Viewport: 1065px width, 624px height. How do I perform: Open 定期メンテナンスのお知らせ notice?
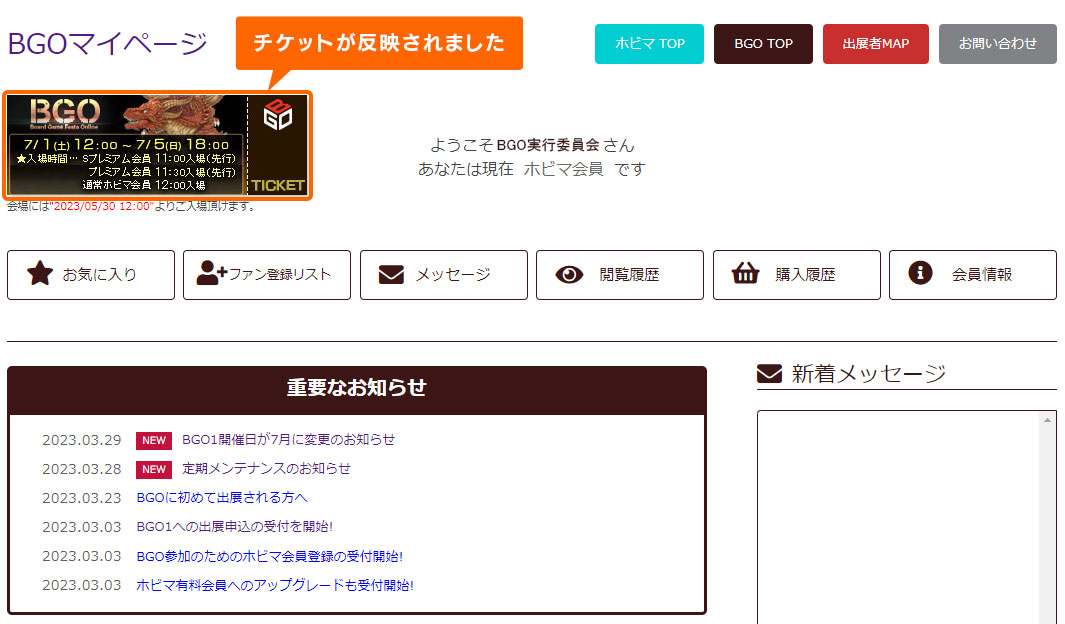click(266, 469)
